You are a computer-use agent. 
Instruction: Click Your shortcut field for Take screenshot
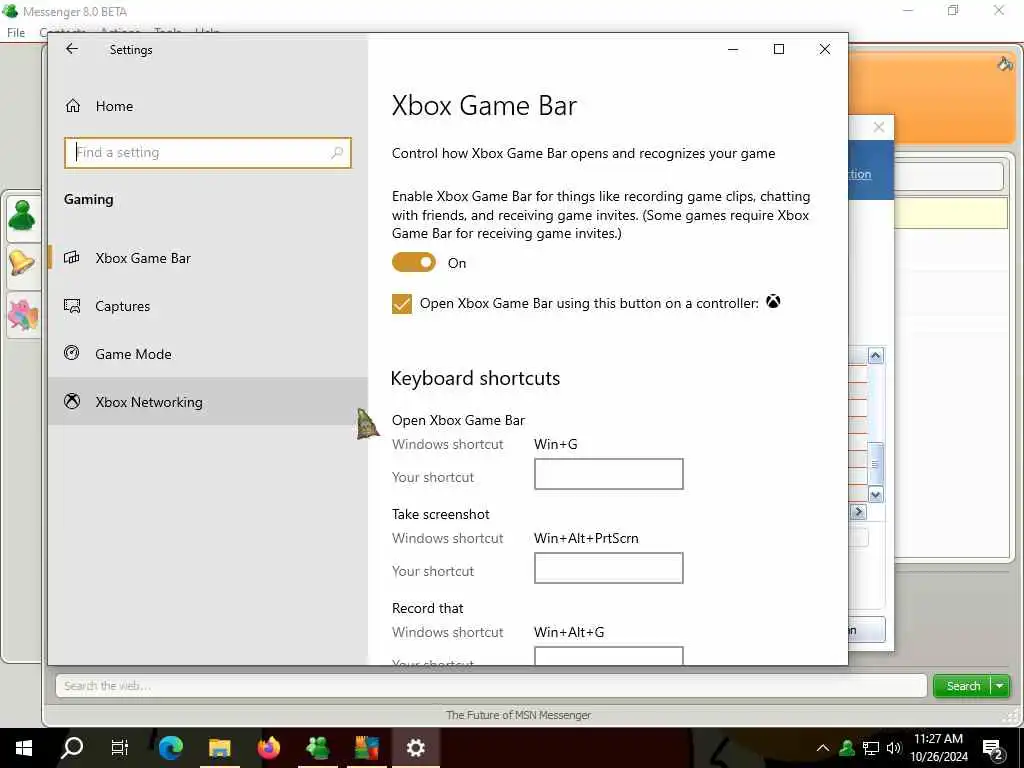click(609, 568)
